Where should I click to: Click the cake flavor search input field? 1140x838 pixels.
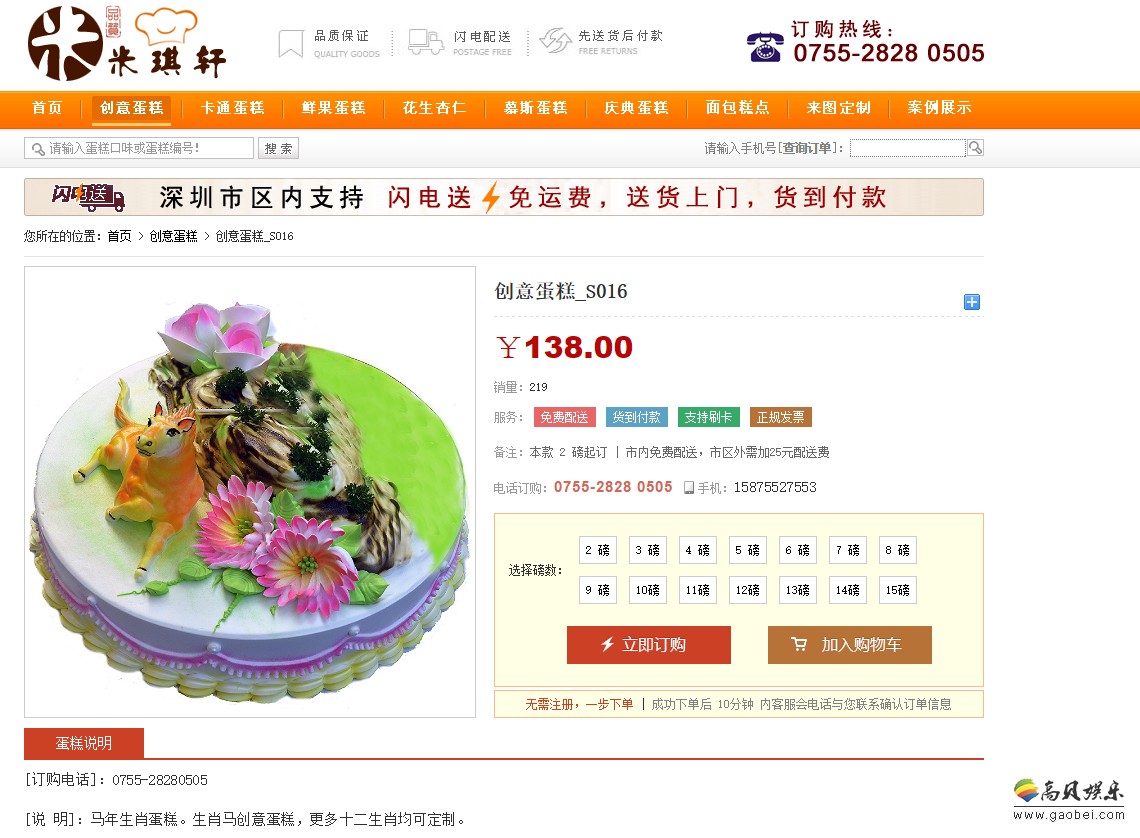pyautogui.click(x=139, y=148)
